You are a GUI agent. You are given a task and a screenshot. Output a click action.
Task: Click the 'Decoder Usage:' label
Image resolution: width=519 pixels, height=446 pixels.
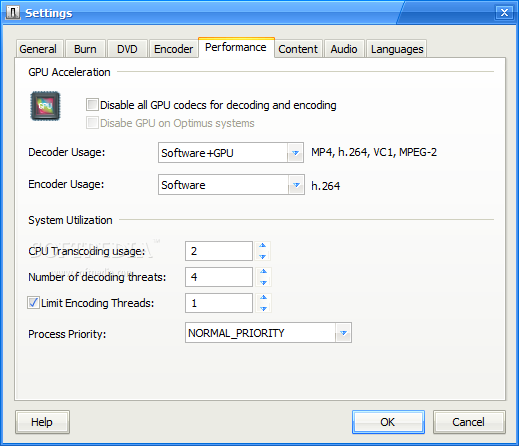click(67, 152)
